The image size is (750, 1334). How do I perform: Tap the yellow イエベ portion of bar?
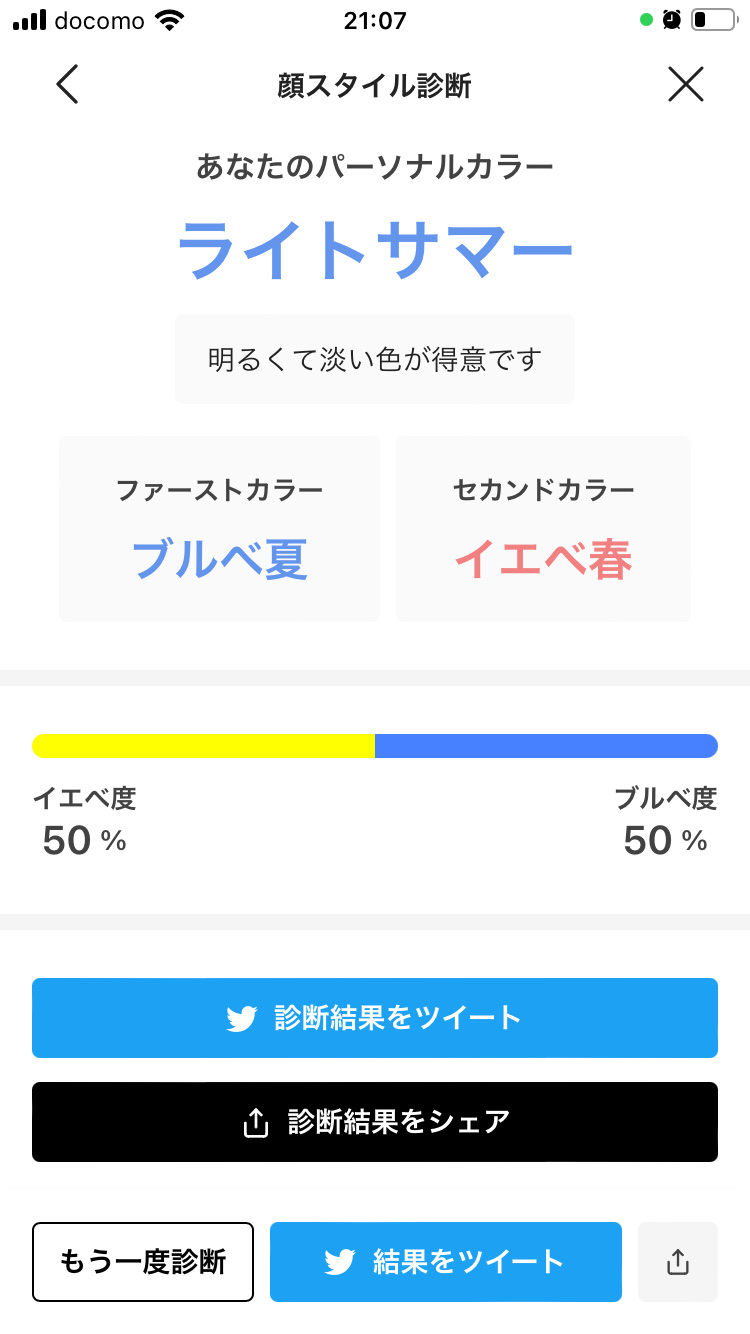[204, 746]
